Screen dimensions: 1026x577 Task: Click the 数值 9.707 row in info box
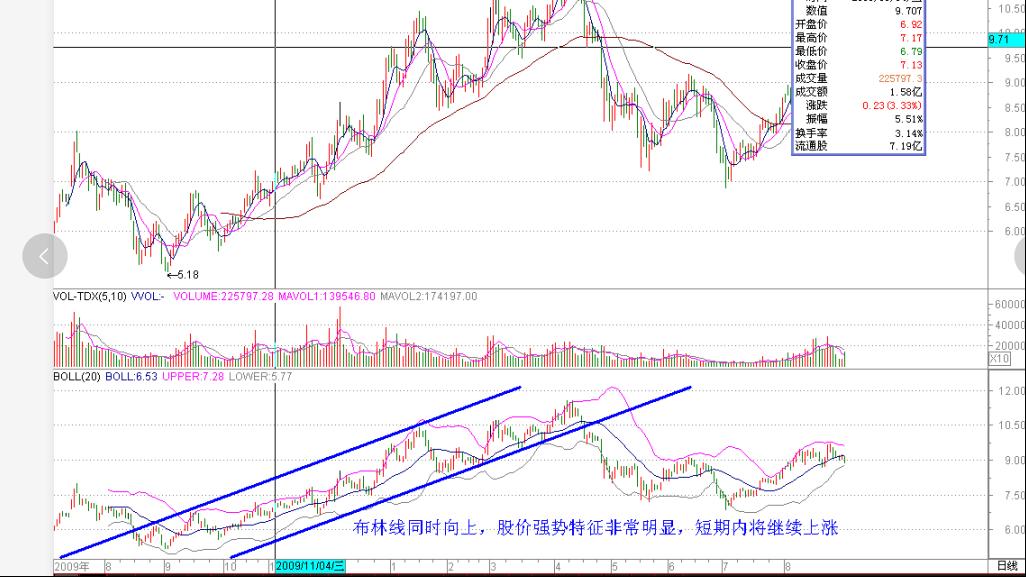858,11
